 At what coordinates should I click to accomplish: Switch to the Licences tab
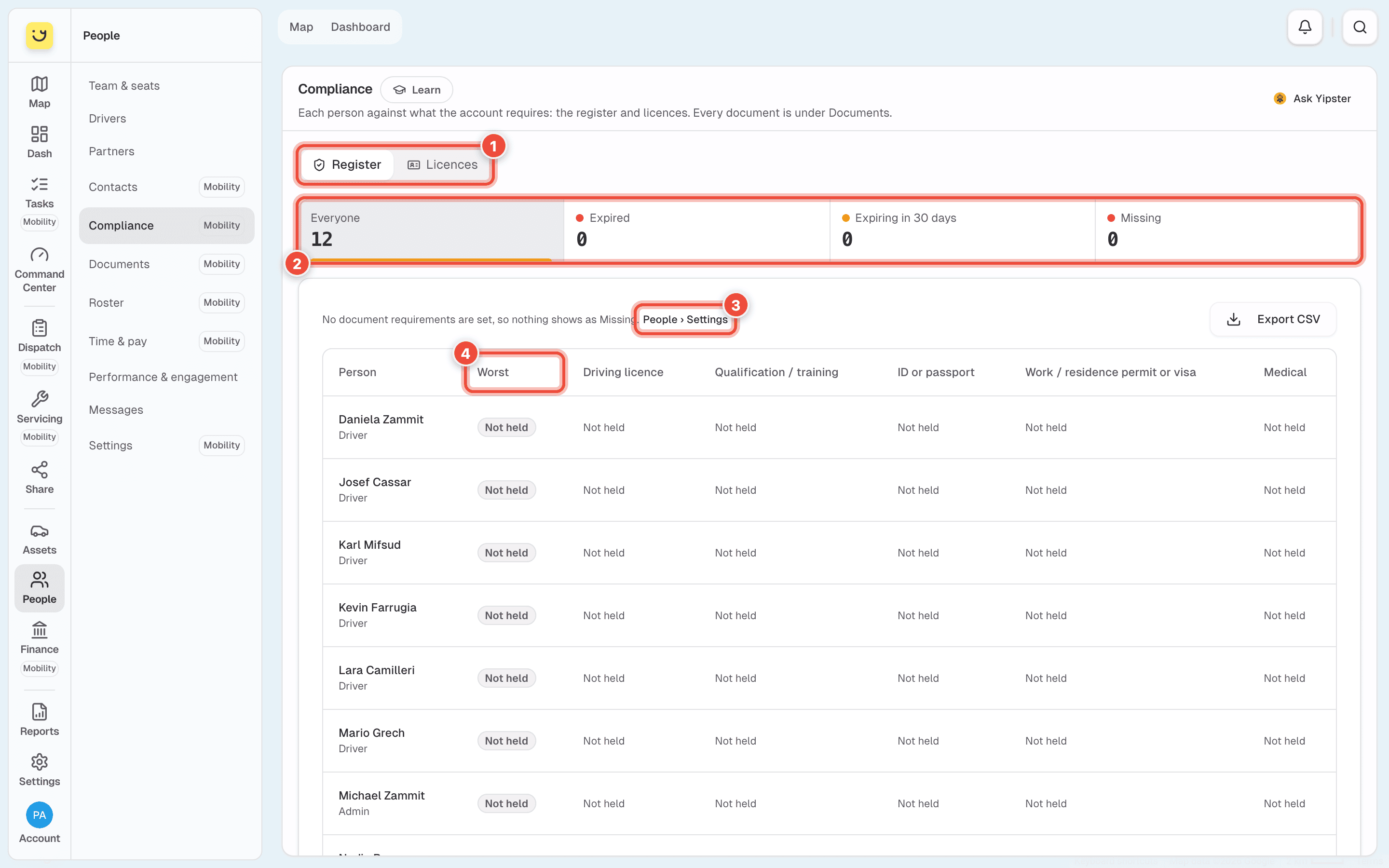[443, 165]
